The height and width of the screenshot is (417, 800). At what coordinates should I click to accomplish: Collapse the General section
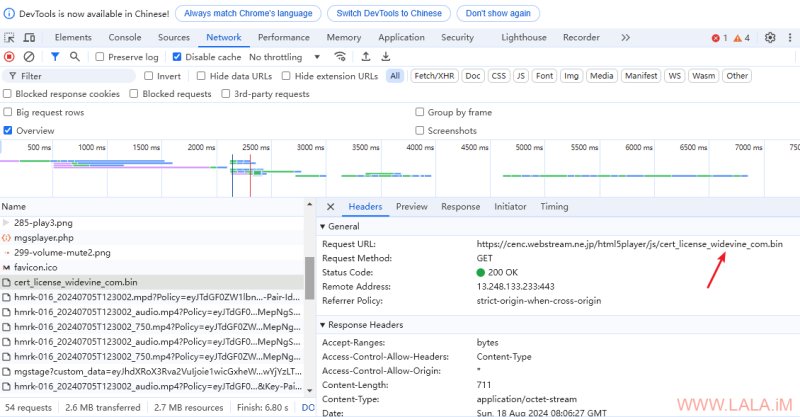[x=340, y=226]
